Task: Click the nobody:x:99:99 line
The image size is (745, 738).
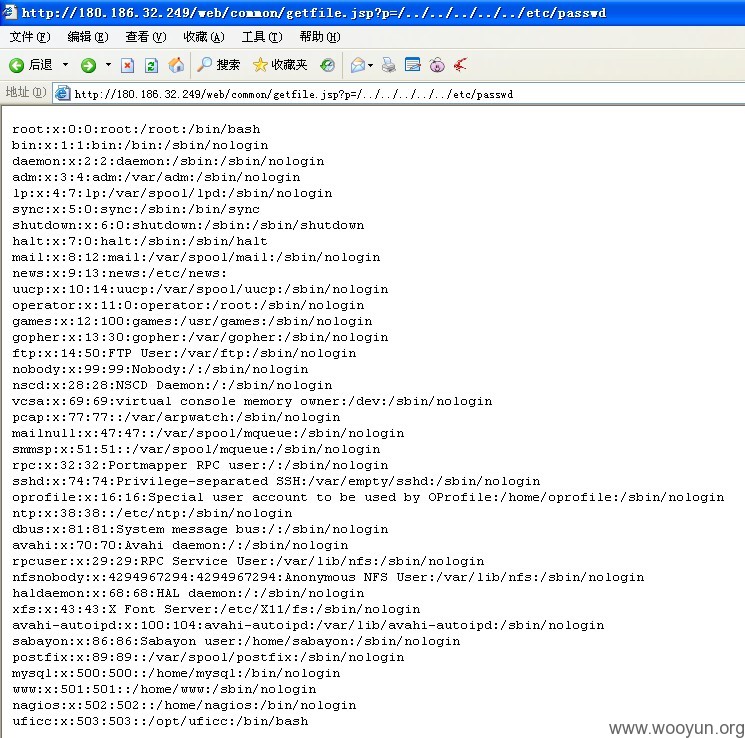Action: pyautogui.click(x=160, y=369)
